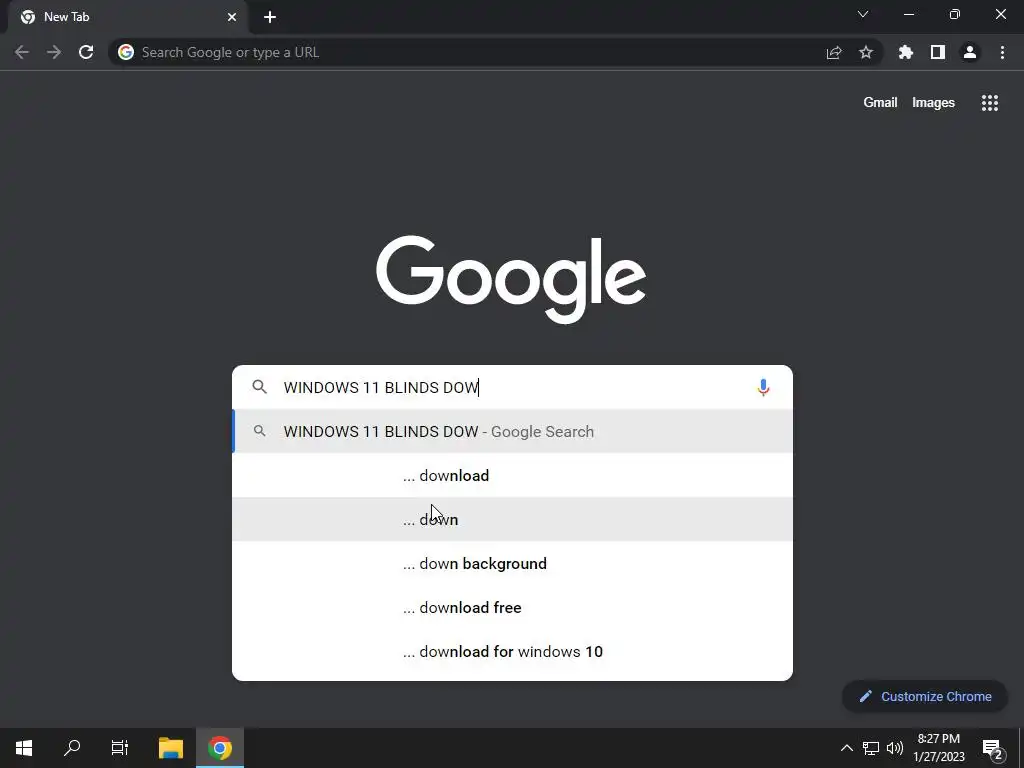Viewport: 1024px width, 768px height.
Task: Select the '... down' suggestion
Action: click(513, 519)
